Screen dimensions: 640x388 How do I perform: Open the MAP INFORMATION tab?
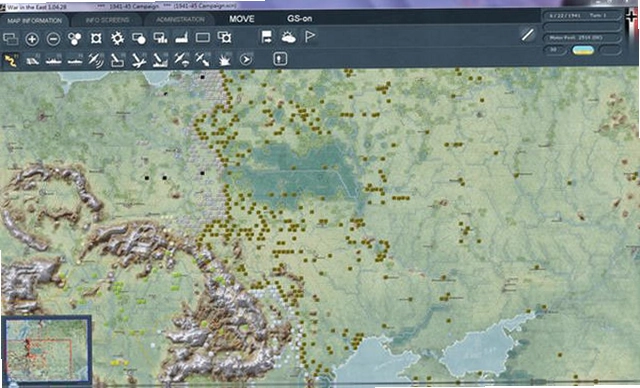(x=35, y=20)
